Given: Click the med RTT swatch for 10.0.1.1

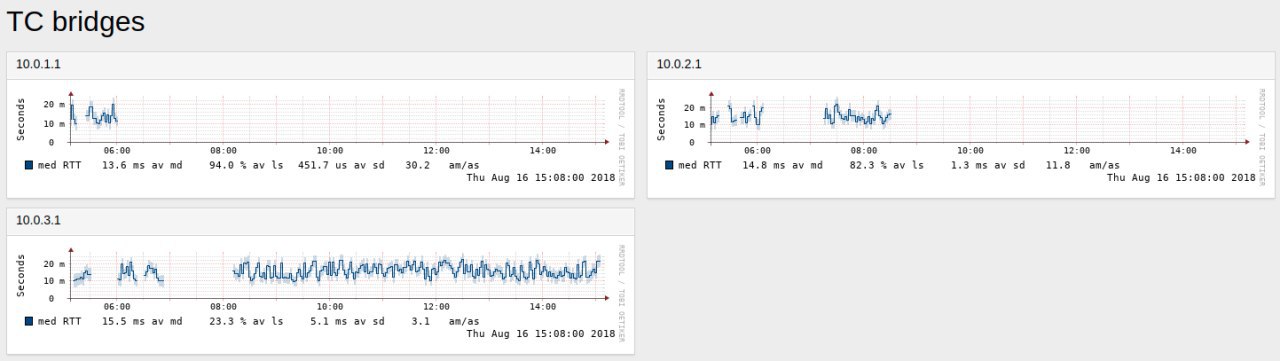Looking at the screenshot, I should tap(30, 165).
